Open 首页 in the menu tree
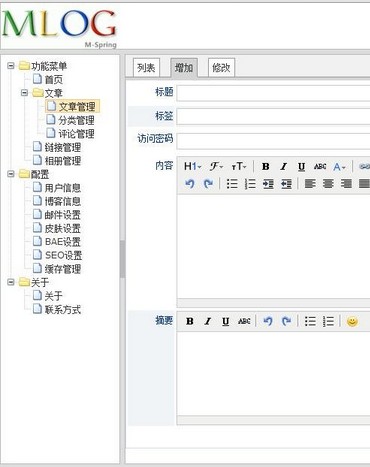 (48, 79)
